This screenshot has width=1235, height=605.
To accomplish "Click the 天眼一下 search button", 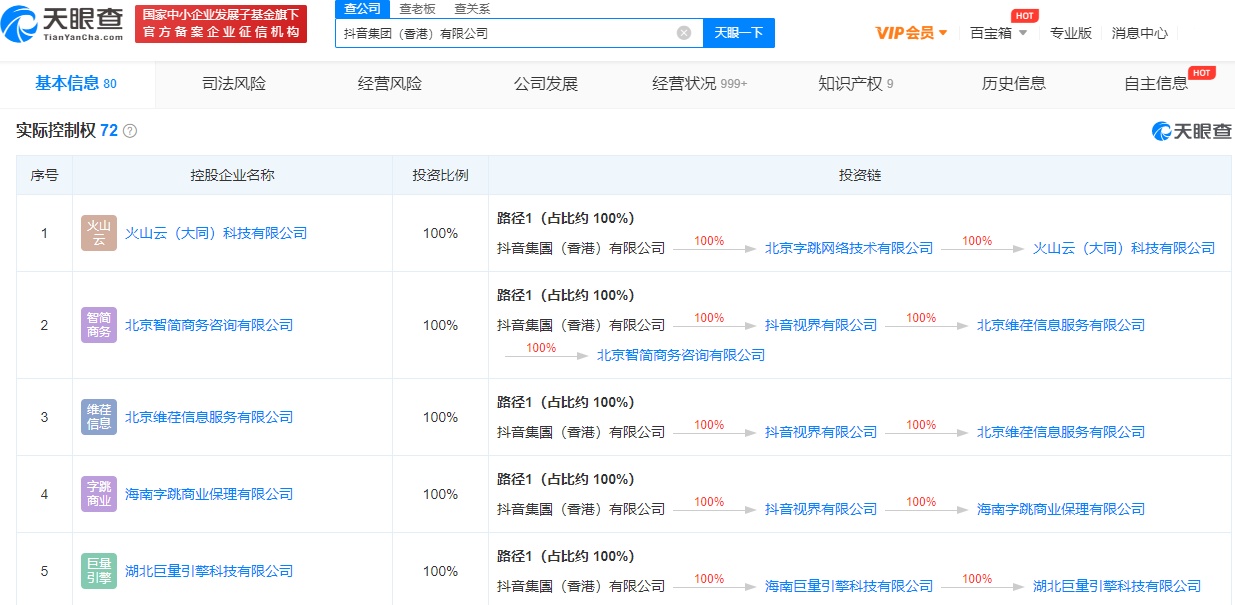I will (739, 33).
